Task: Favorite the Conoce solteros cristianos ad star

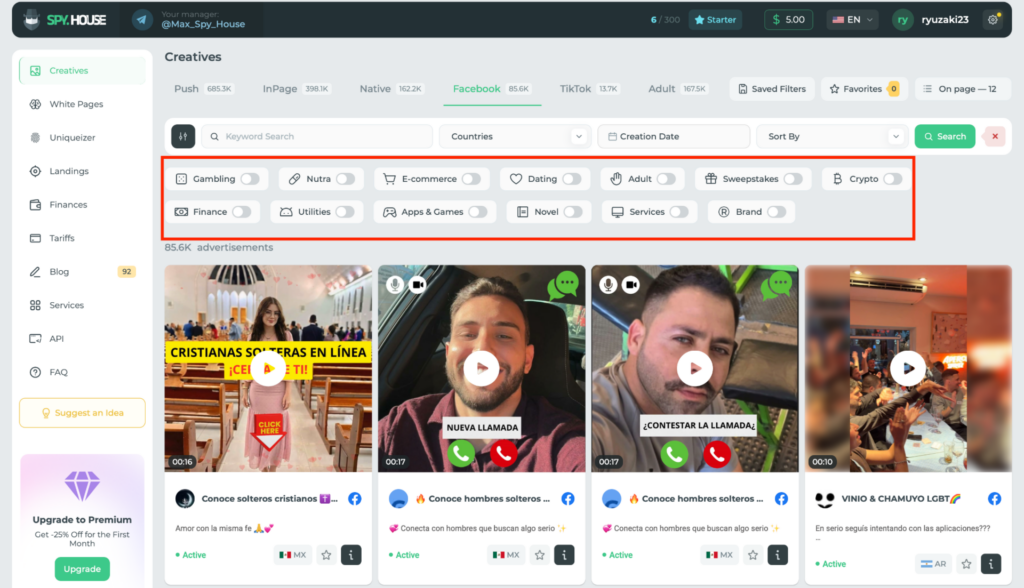Action: [326, 555]
